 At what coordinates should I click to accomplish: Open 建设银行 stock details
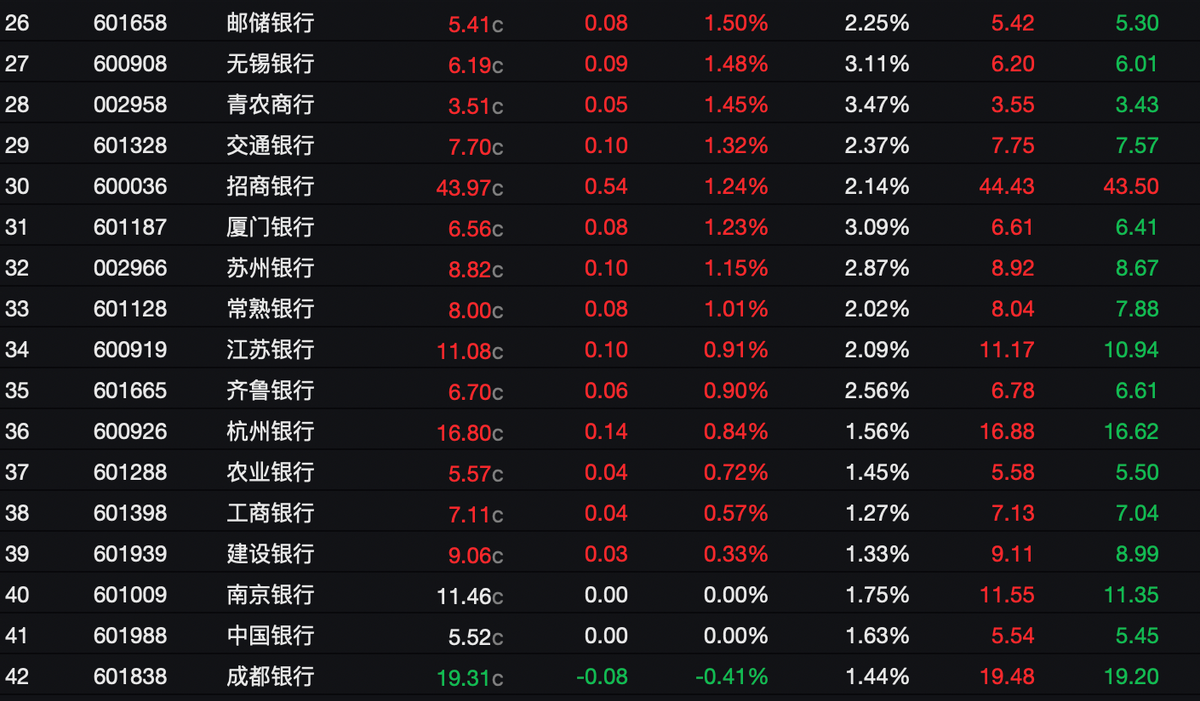(600, 553)
